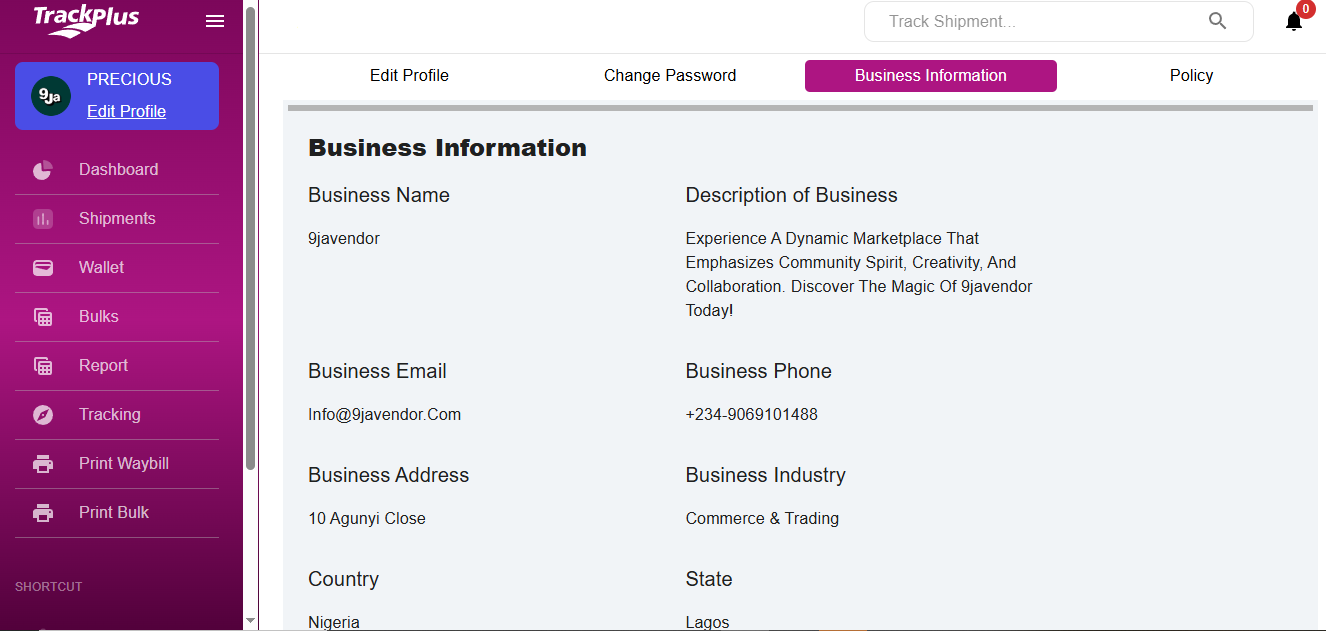The height and width of the screenshot is (631, 1326).
Task: Open the Edit Profile link in sidebar
Action: pyautogui.click(x=126, y=111)
